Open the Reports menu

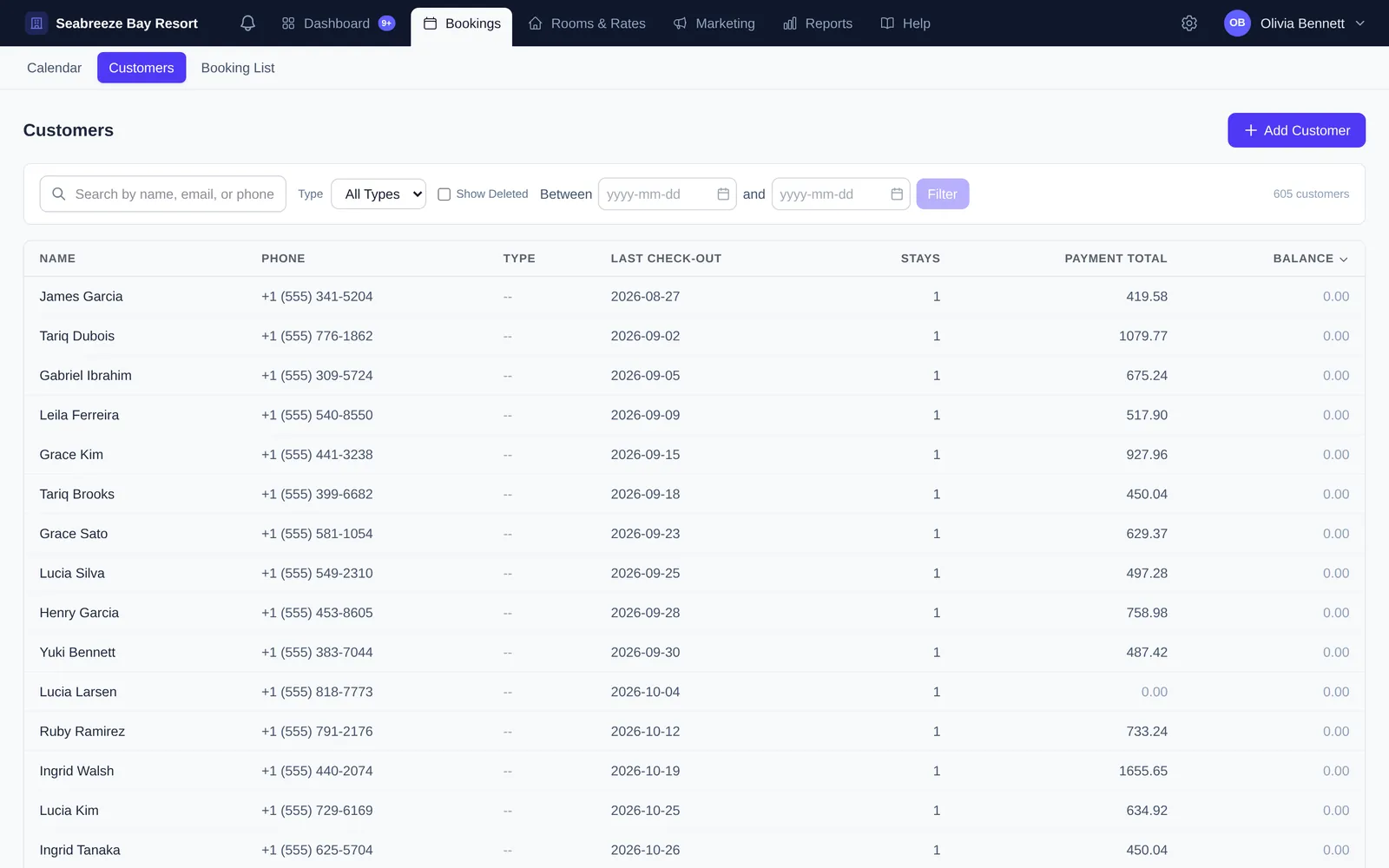tap(818, 23)
